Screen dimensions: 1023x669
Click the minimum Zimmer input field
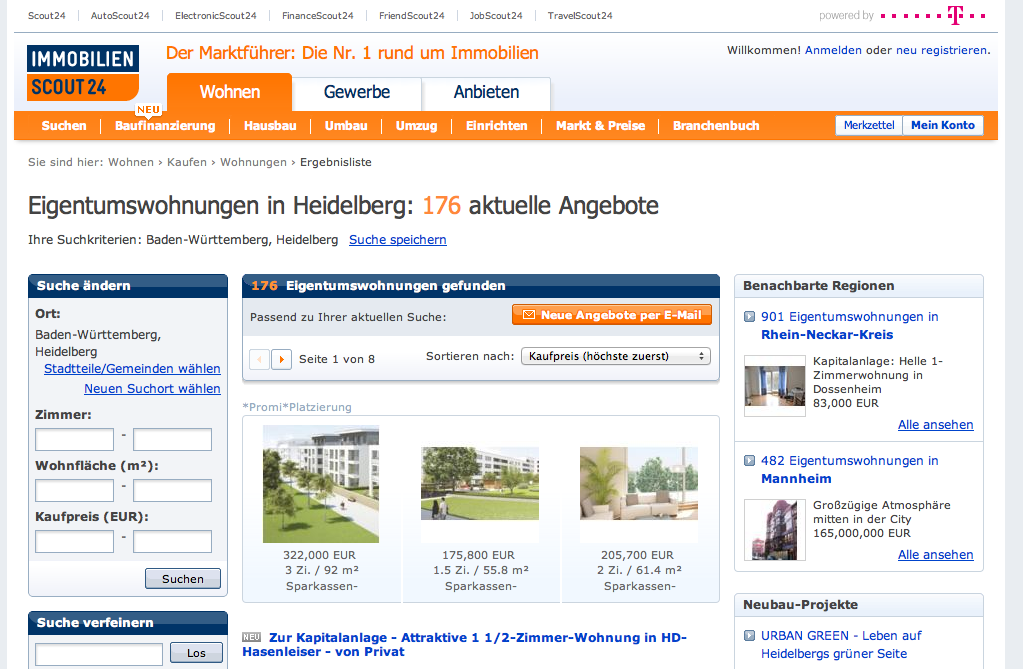[74, 439]
